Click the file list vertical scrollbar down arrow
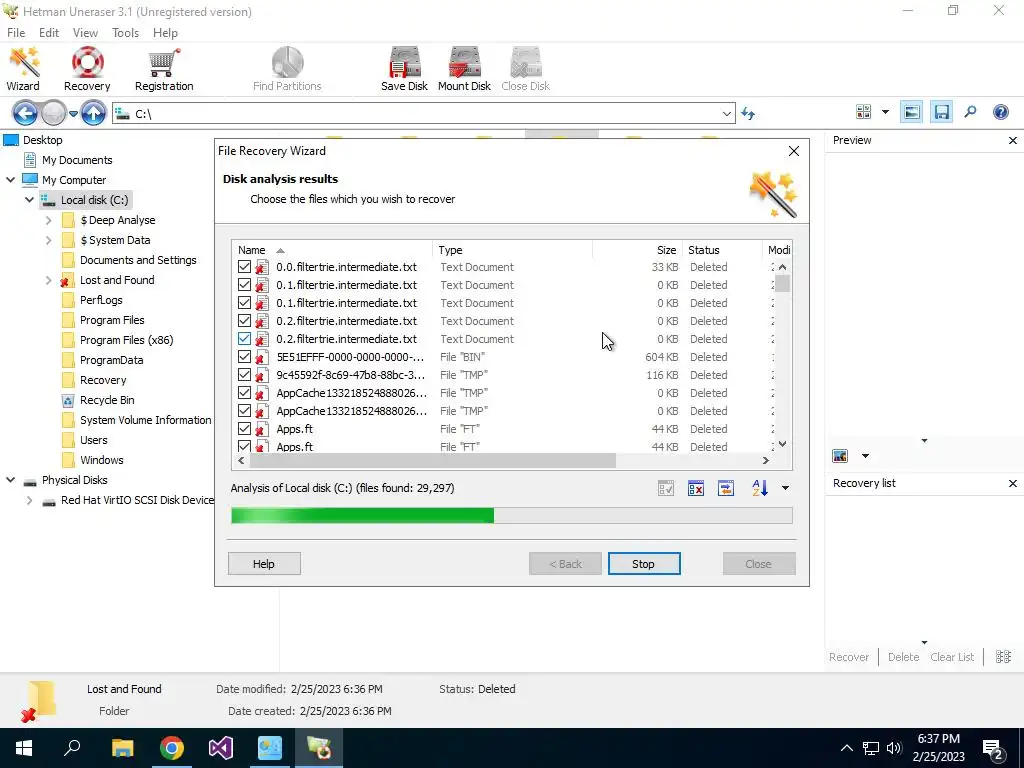1024x768 pixels. tap(782, 443)
